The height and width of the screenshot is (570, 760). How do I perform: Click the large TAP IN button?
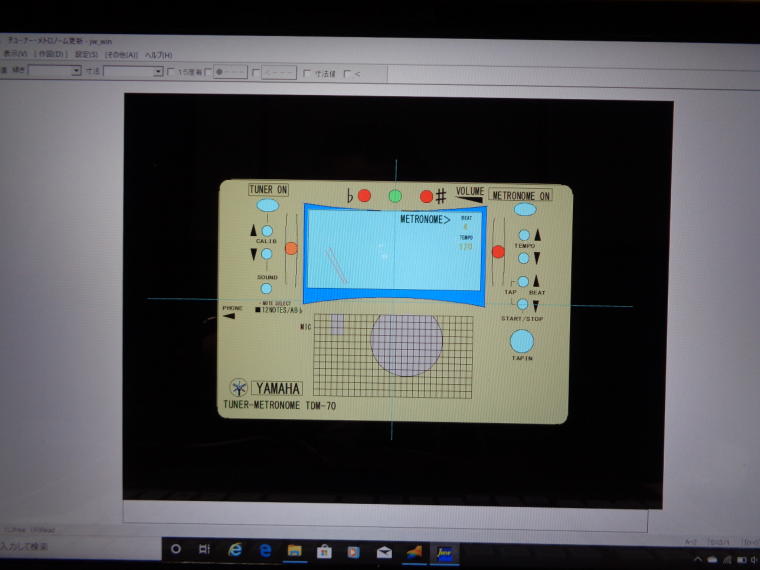pos(522,341)
